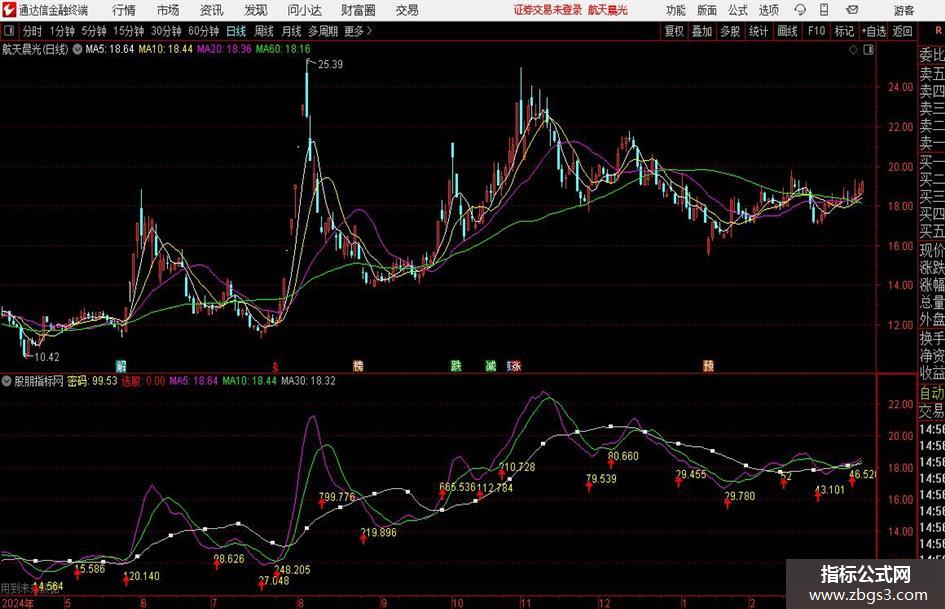Switch to the 周线 period tab

click(x=264, y=31)
